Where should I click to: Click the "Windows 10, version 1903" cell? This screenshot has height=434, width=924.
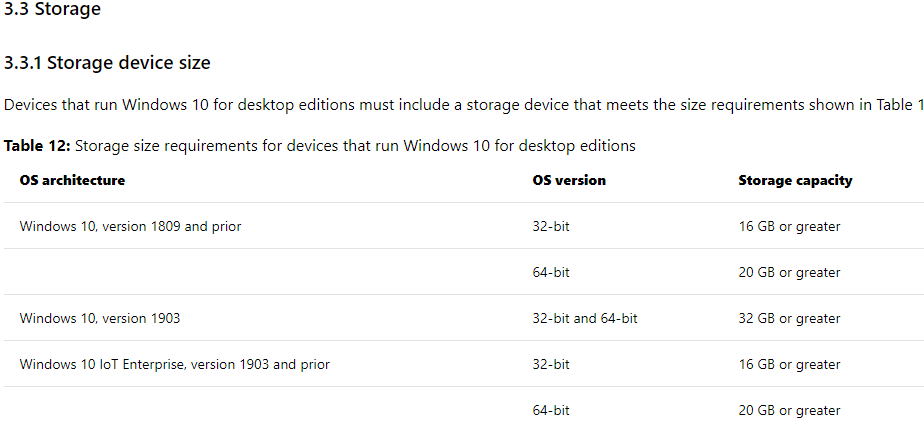pos(100,318)
